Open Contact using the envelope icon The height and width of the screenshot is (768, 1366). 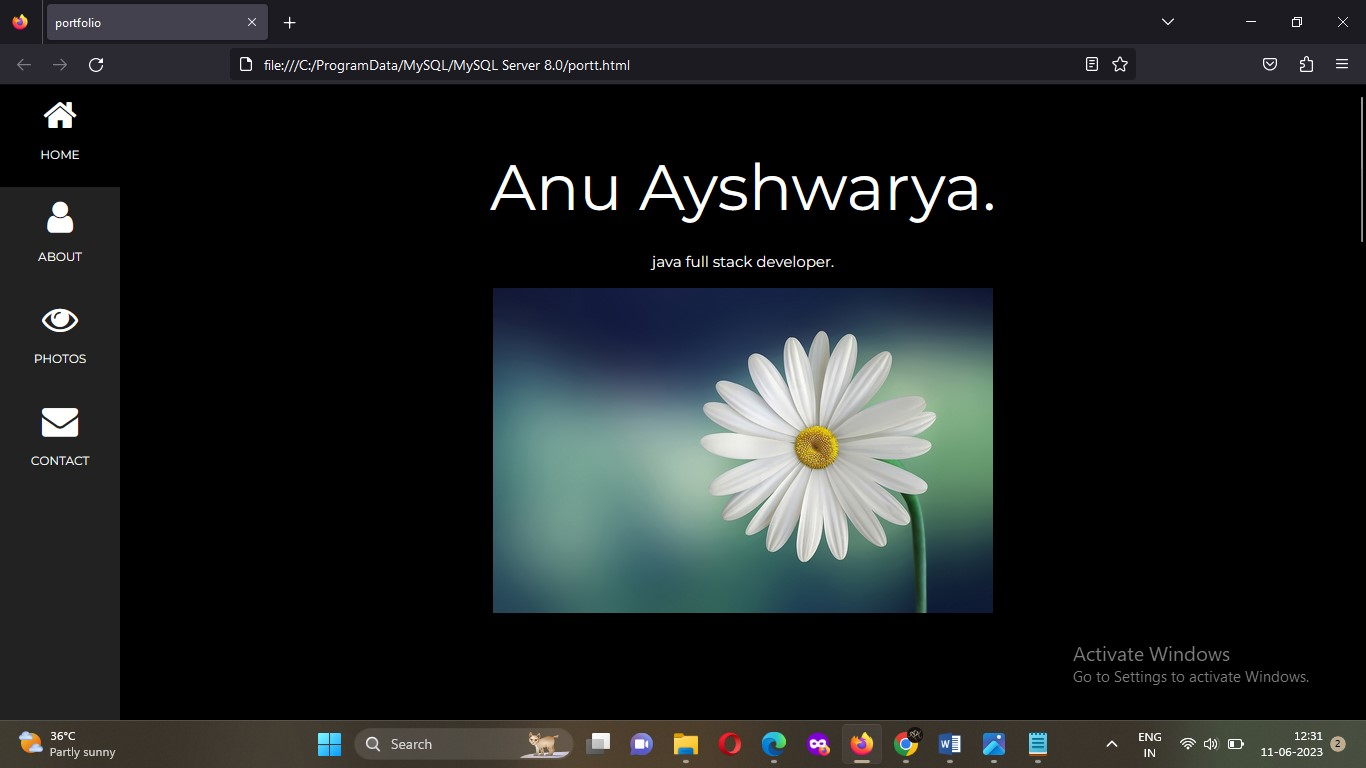tap(59, 422)
